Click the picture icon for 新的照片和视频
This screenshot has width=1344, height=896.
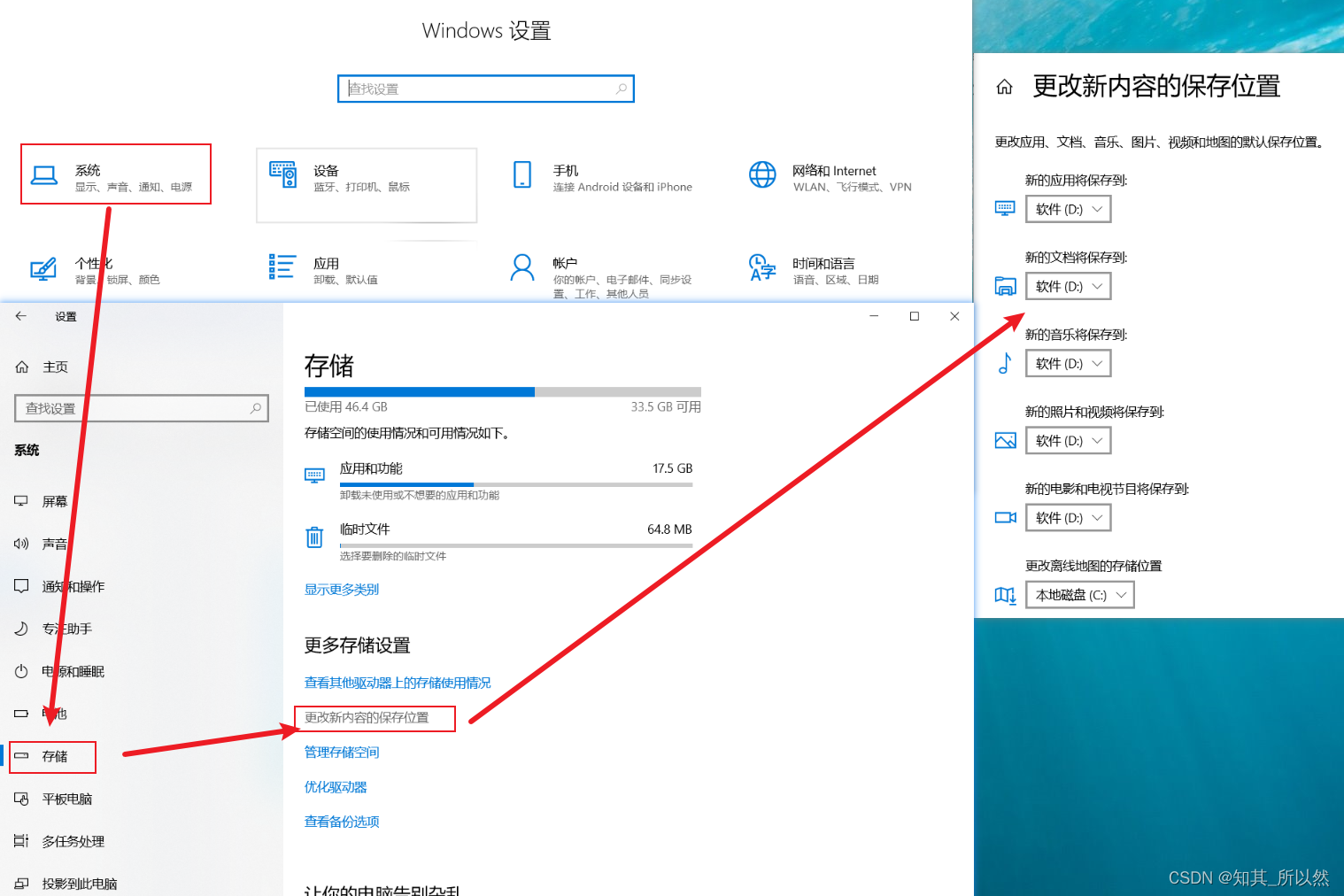pyautogui.click(x=1005, y=440)
